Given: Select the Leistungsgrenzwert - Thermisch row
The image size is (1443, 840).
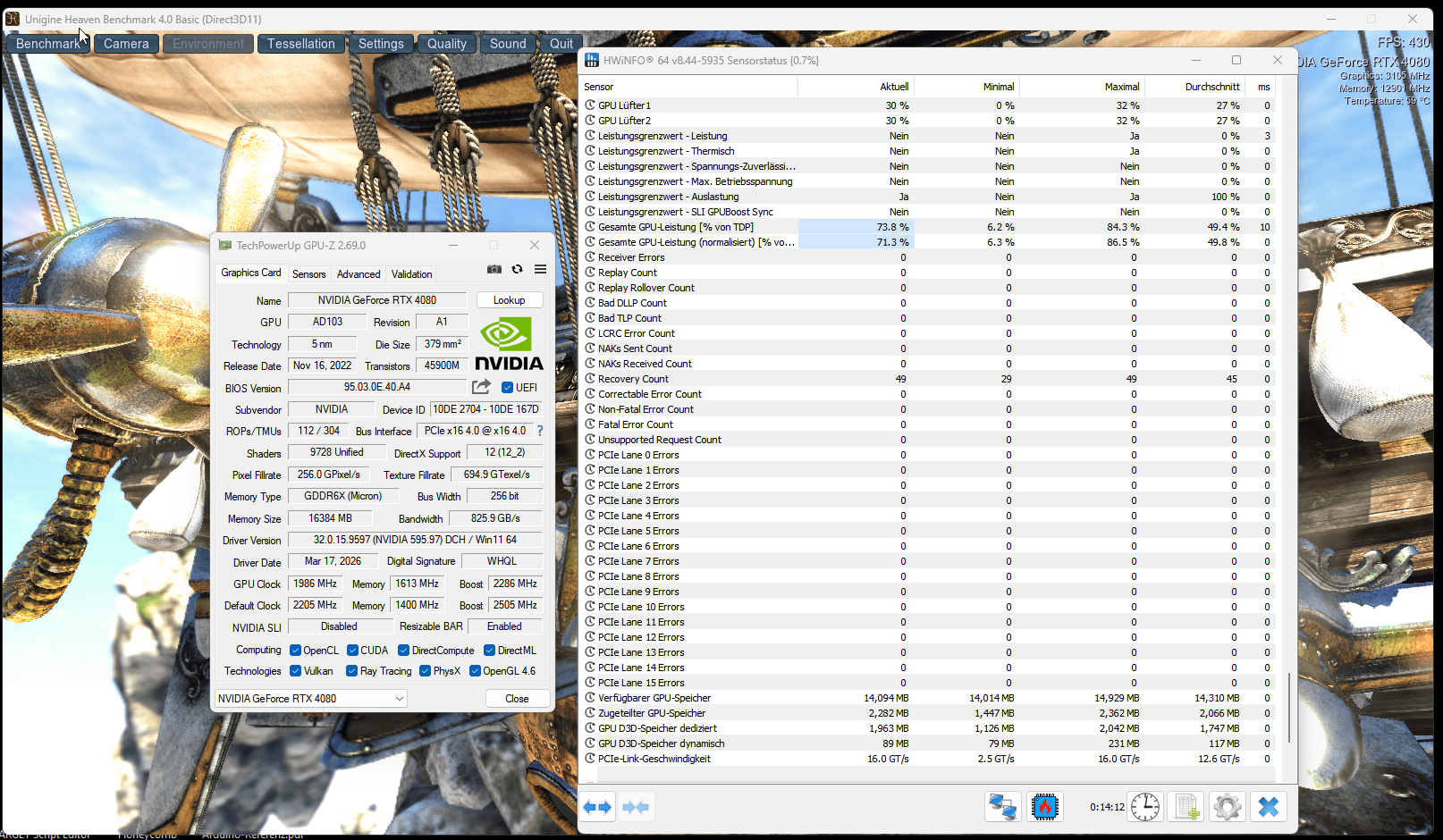Looking at the screenshot, I should (927, 151).
